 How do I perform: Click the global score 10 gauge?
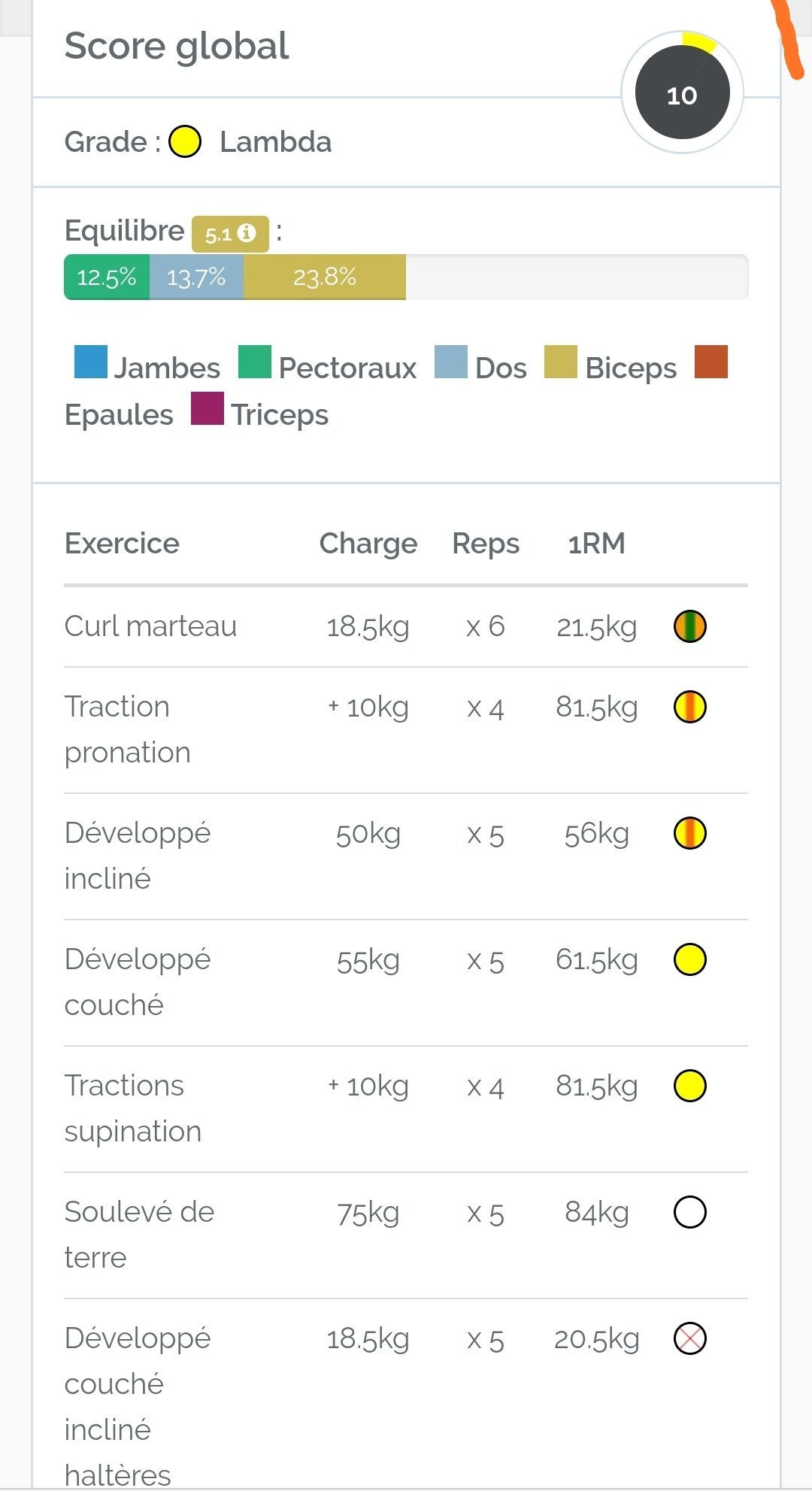coord(682,93)
